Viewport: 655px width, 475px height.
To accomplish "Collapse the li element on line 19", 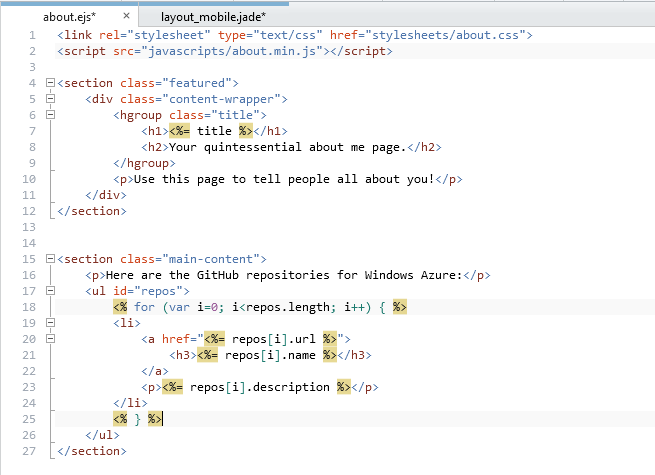I will [50, 323].
